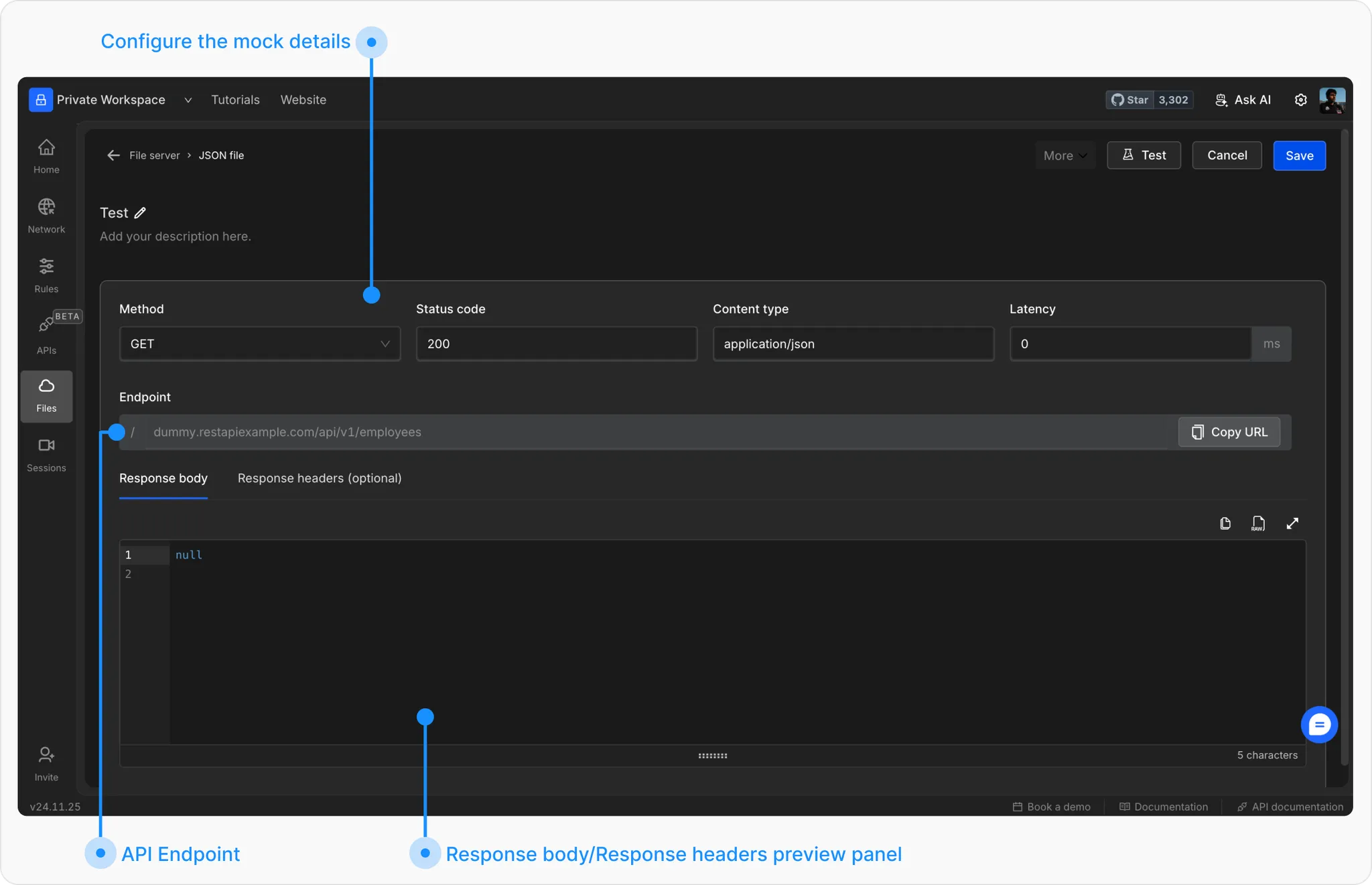Open the settings gear icon

click(x=1300, y=100)
